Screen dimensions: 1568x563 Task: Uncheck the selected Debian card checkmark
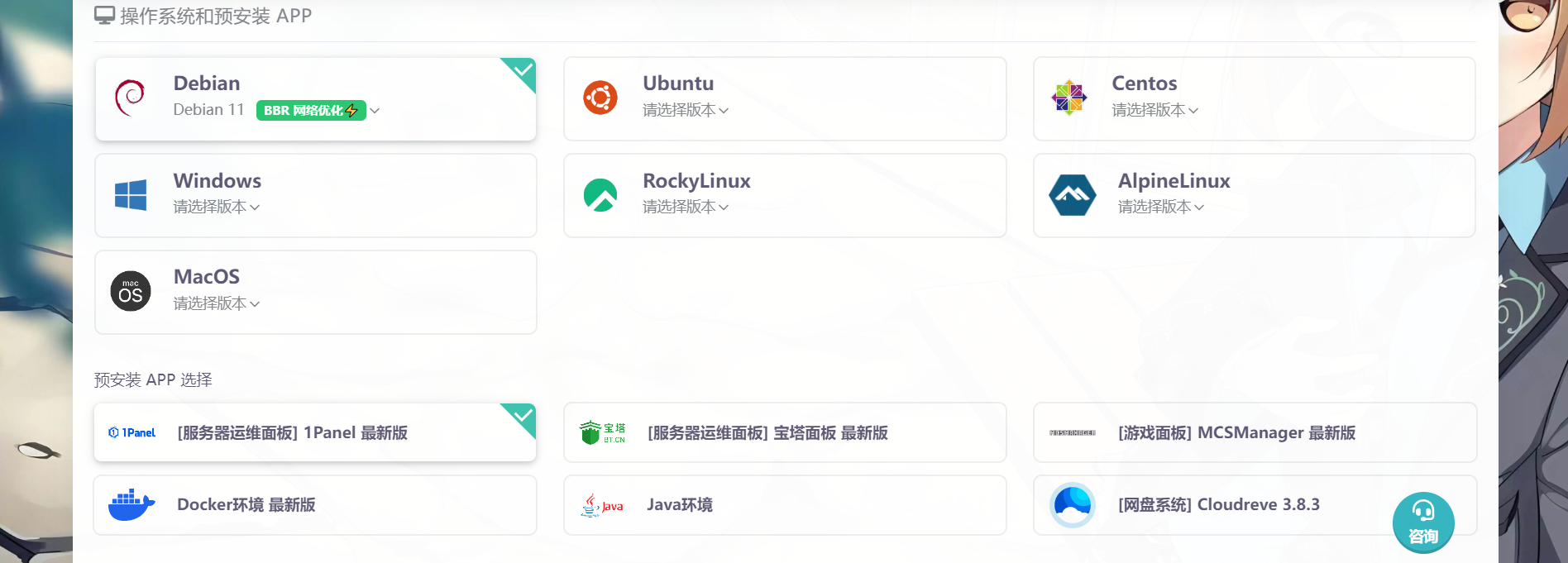pos(521,71)
